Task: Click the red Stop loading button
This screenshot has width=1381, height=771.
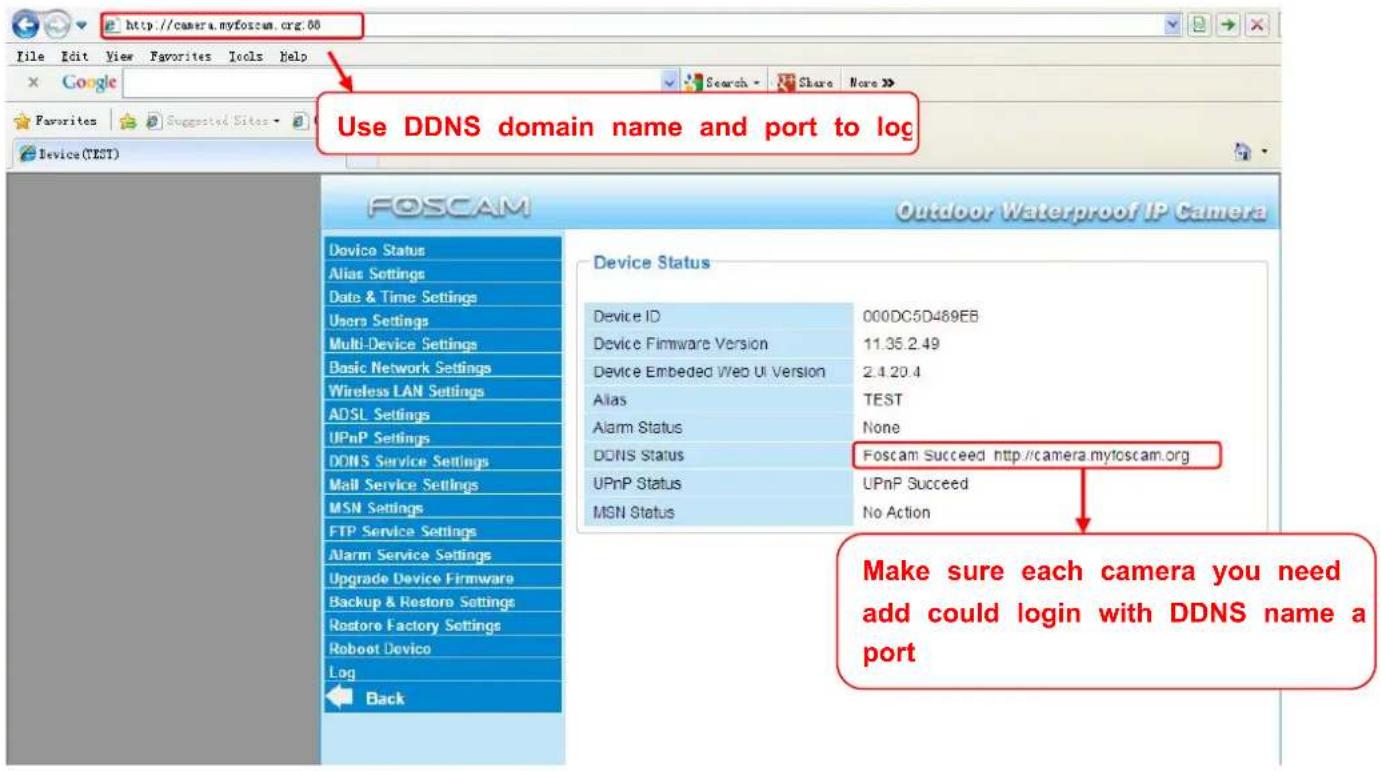Action: click(x=1257, y=26)
